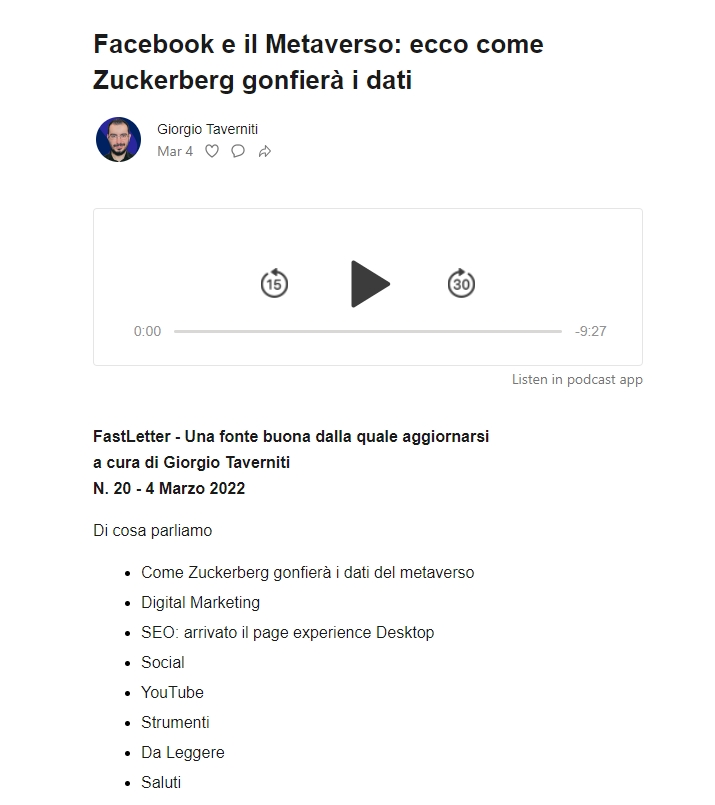
Task: Click the Facebook e il Metaverso article title
Action: click(318, 62)
